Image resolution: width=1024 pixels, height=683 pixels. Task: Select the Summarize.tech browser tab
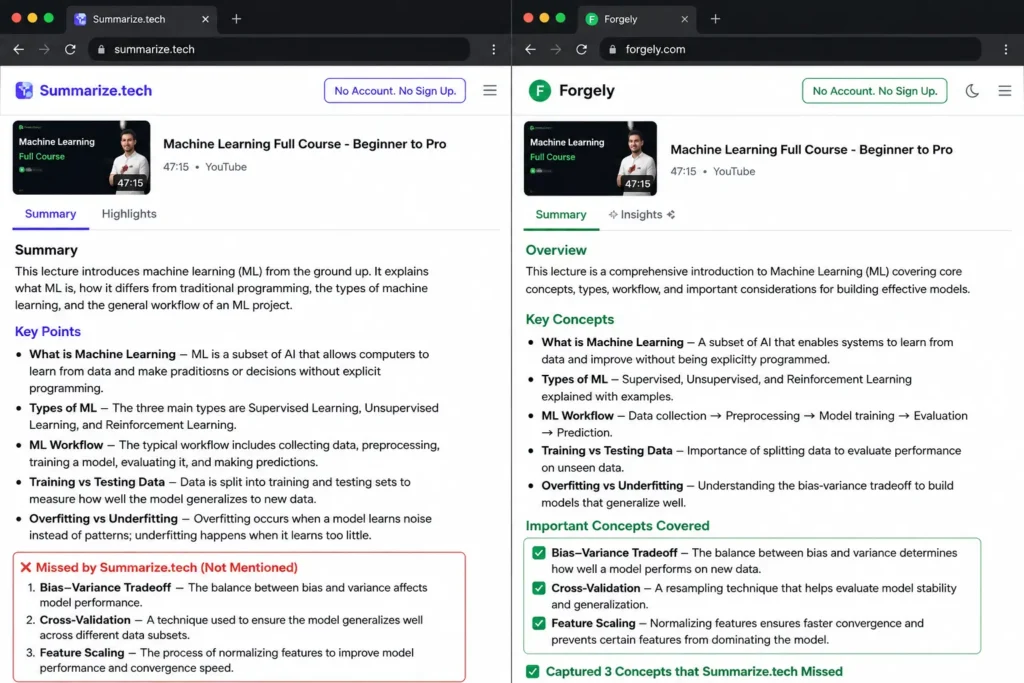tap(142, 19)
